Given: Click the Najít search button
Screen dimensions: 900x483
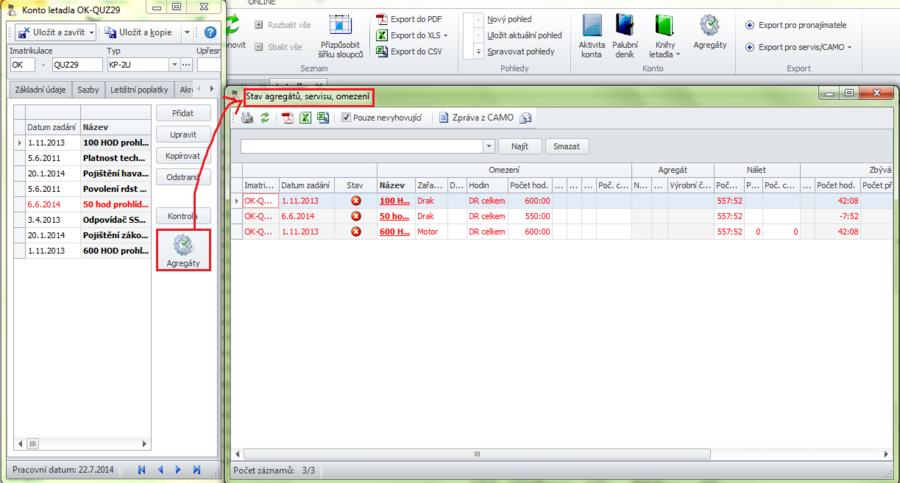Looking at the screenshot, I should pos(519,146).
